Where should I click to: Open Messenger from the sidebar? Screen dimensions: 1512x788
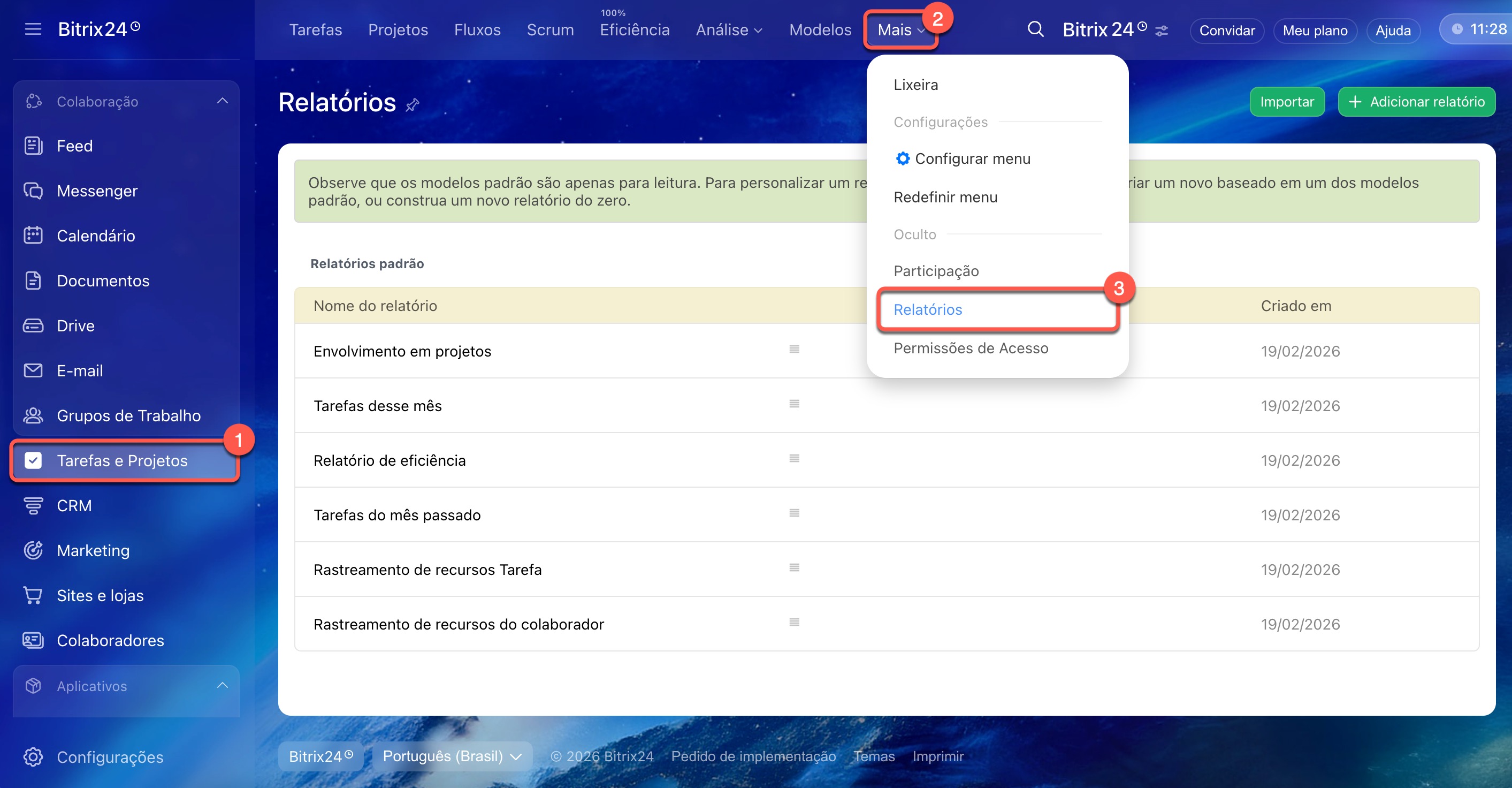97,191
